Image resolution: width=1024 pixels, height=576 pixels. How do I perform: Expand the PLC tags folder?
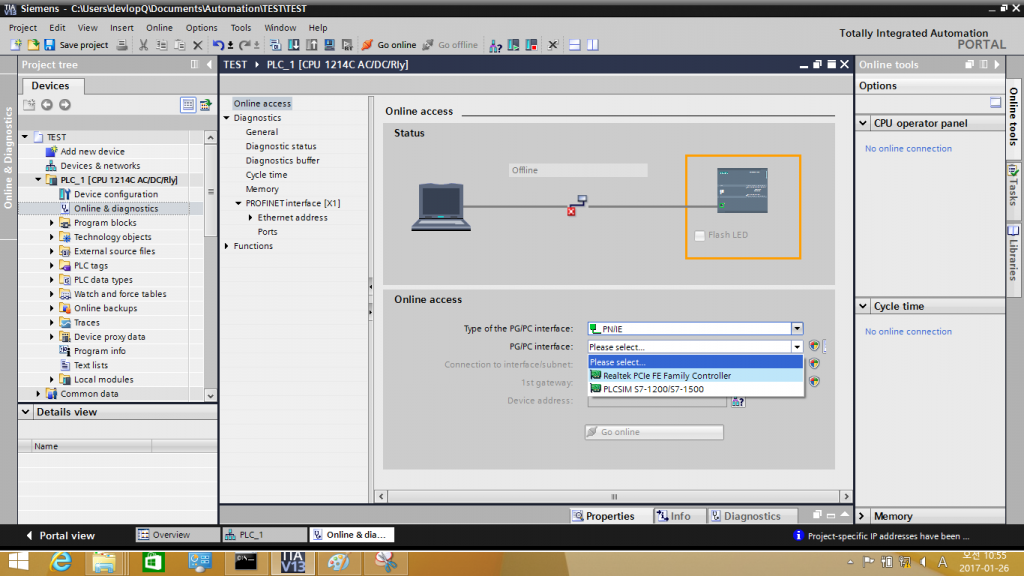coord(52,266)
